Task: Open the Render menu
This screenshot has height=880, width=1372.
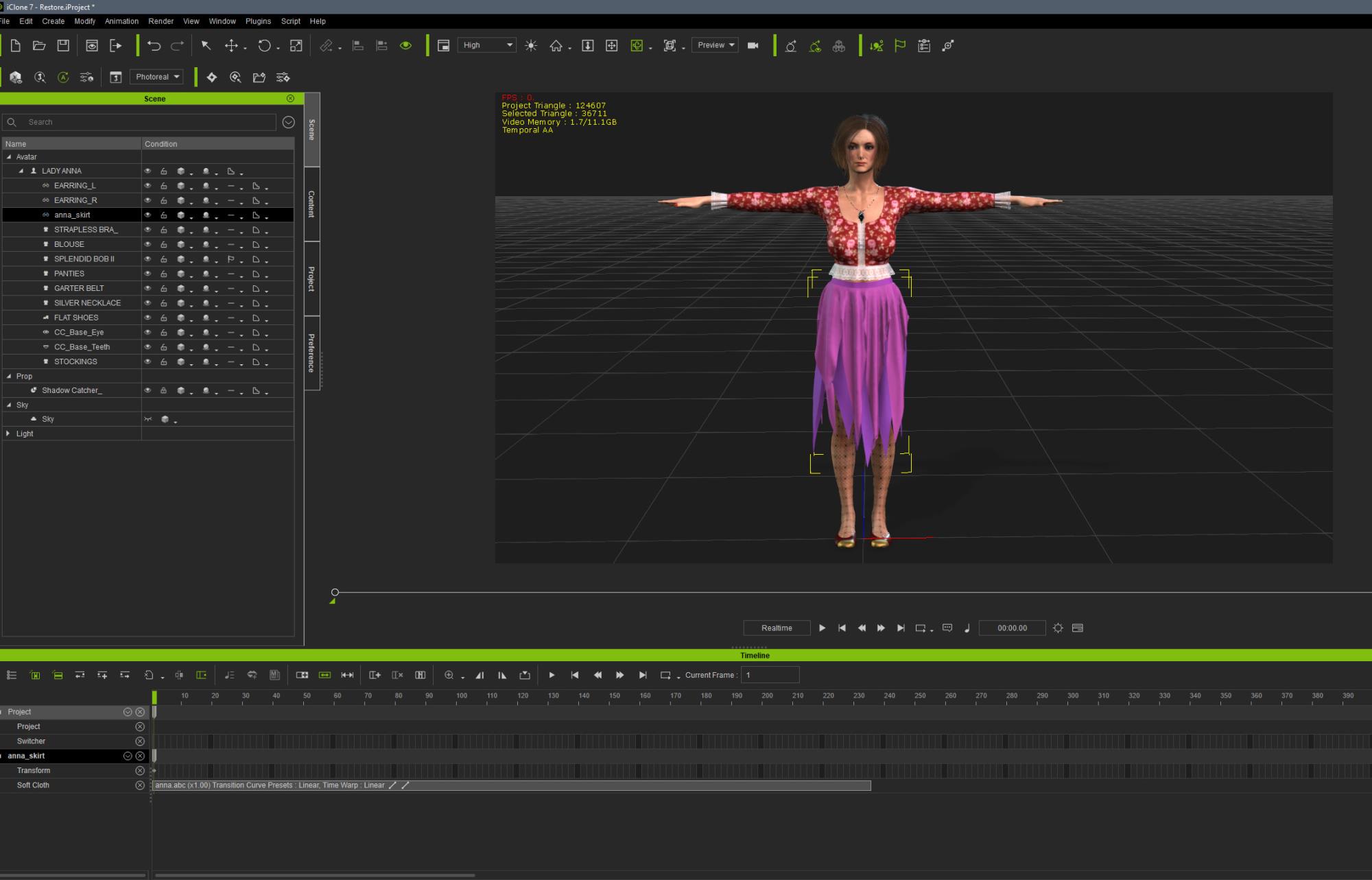Action: [161, 21]
